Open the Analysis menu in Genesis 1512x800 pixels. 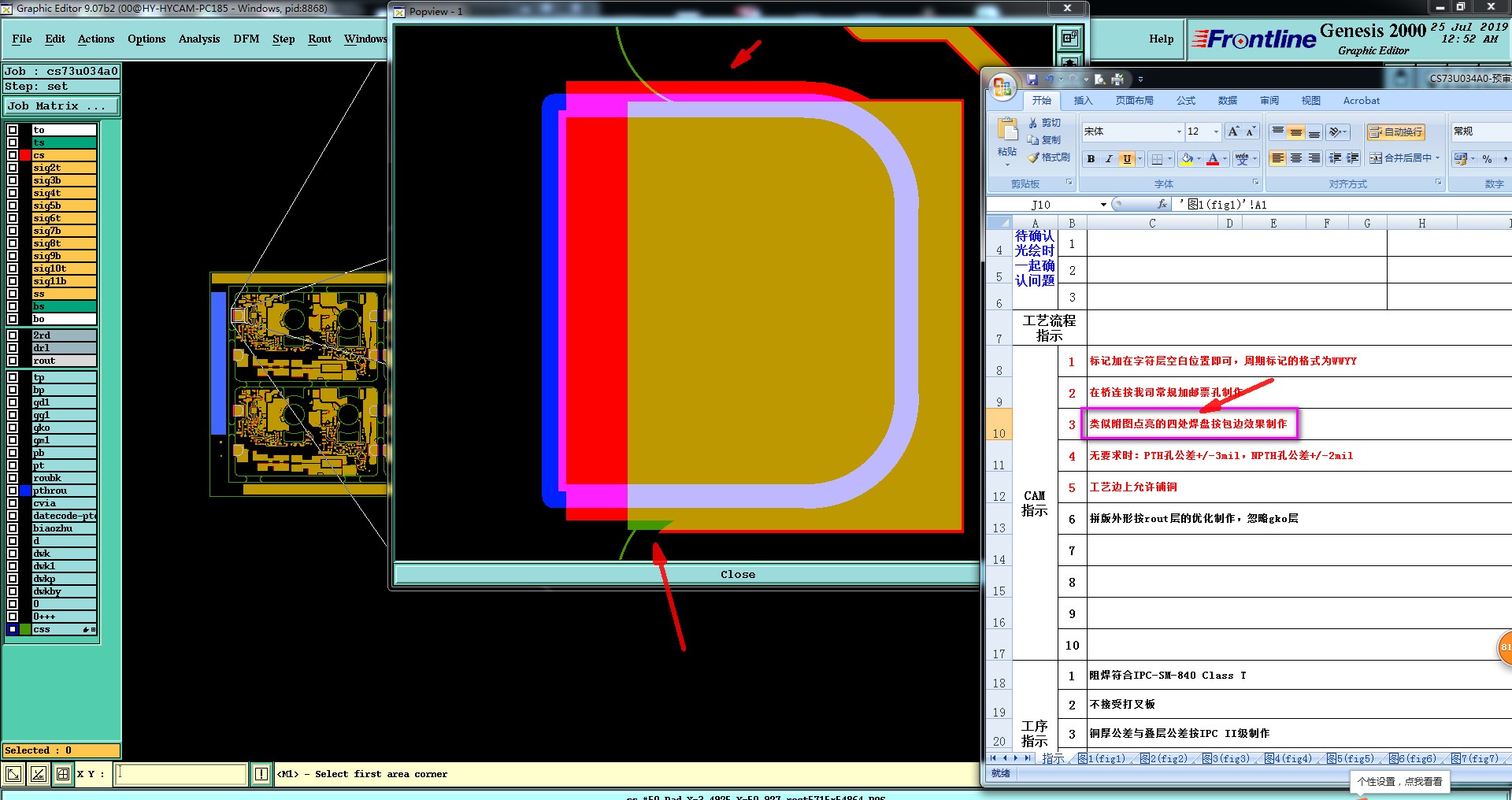click(199, 39)
